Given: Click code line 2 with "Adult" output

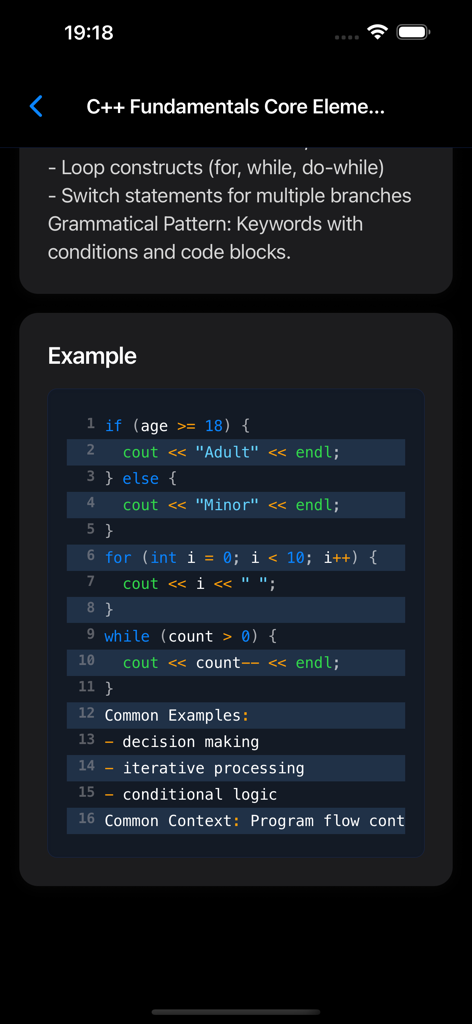Looking at the screenshot, I should click(236, 452).
